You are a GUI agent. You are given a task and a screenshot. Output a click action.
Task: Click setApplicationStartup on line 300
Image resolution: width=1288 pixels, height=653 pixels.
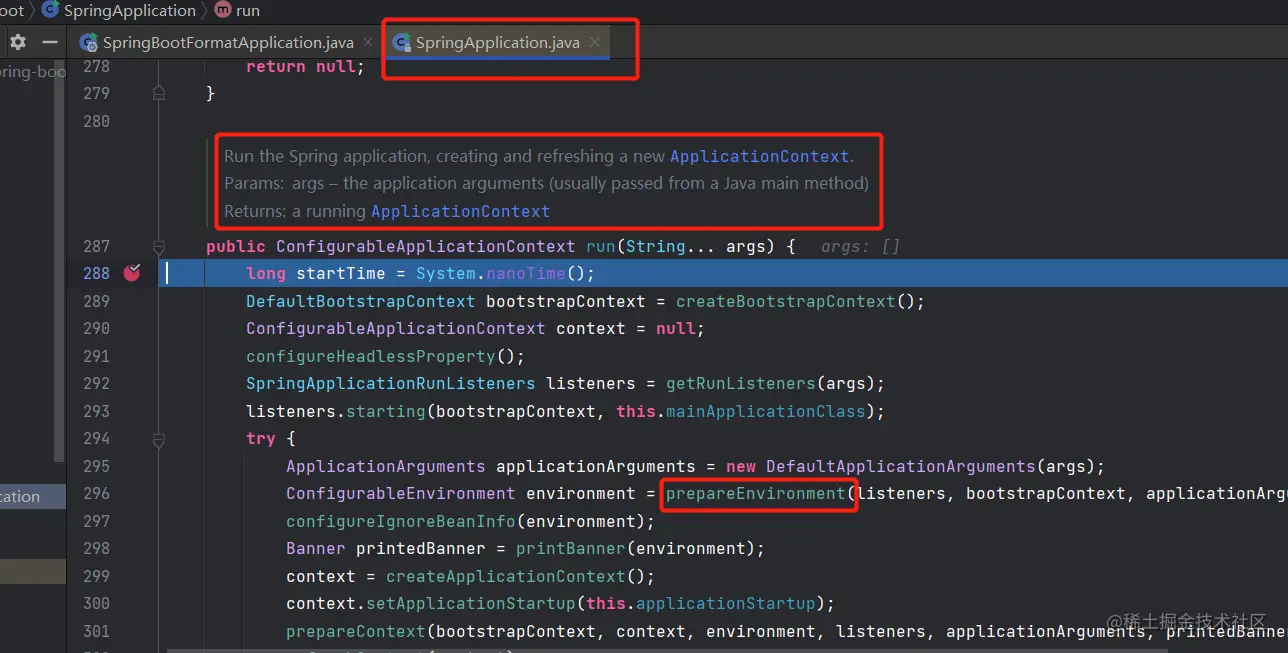tap(471, 603)
